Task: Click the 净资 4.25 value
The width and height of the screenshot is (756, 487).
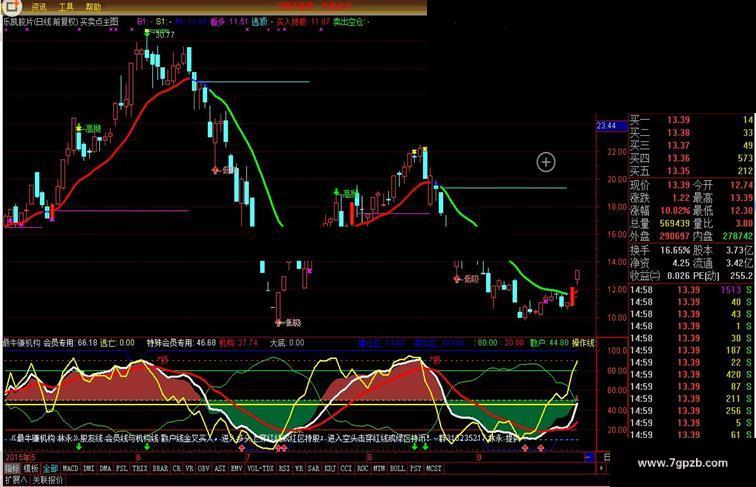Action: (680, 263)
